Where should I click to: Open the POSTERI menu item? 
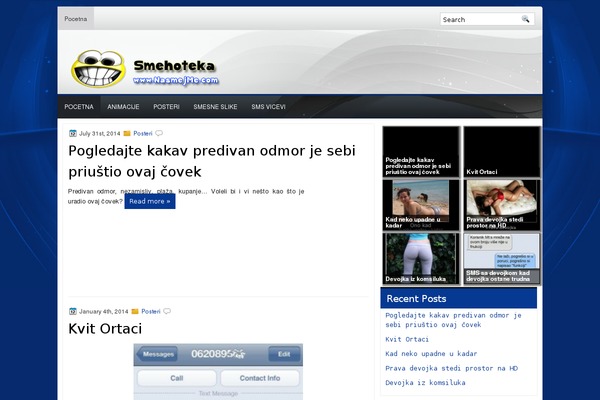(x=166, y=107)
